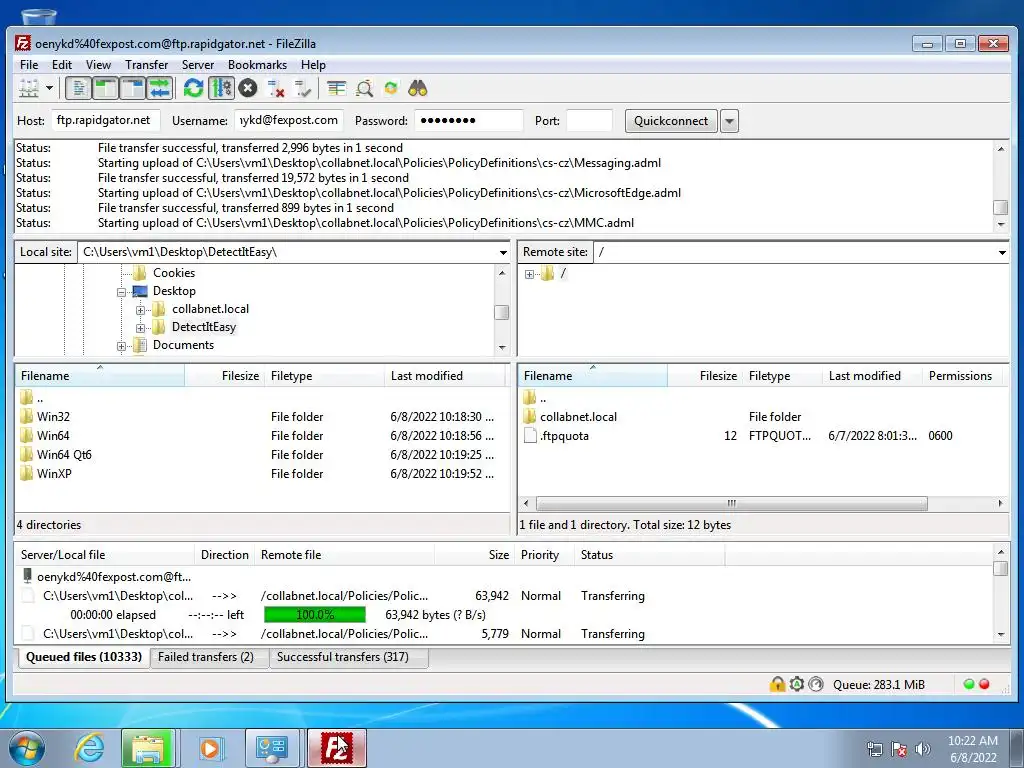Toggle synchronized browsing icon
1024x768 pixels.
click(x=391, y=88)
